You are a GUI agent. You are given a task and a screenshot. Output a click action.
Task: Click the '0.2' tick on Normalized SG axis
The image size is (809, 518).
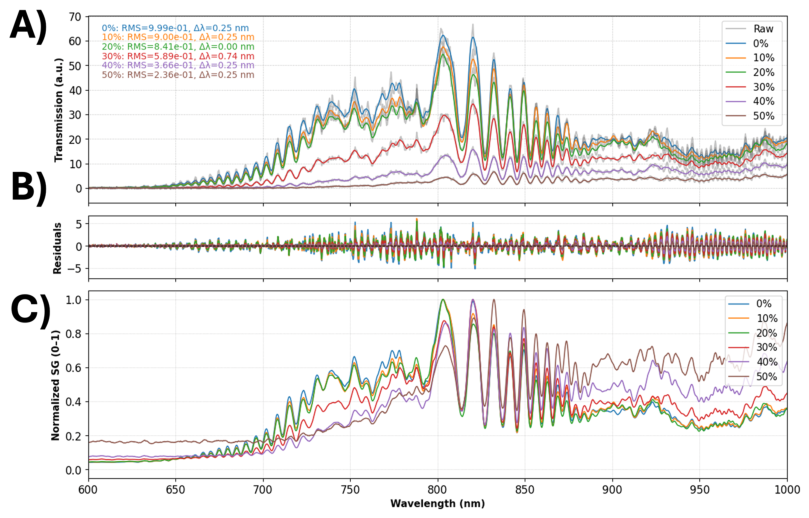[75, 436]
